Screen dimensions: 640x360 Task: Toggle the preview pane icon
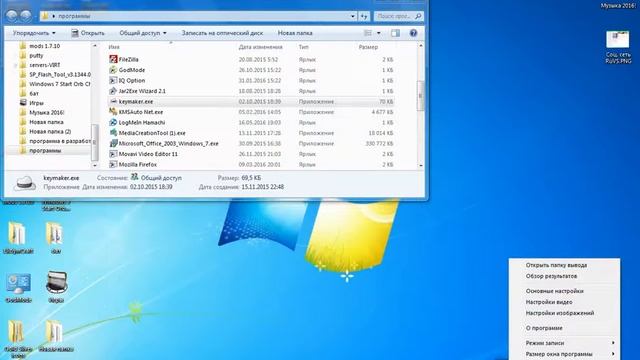click(x=395, y=33)
